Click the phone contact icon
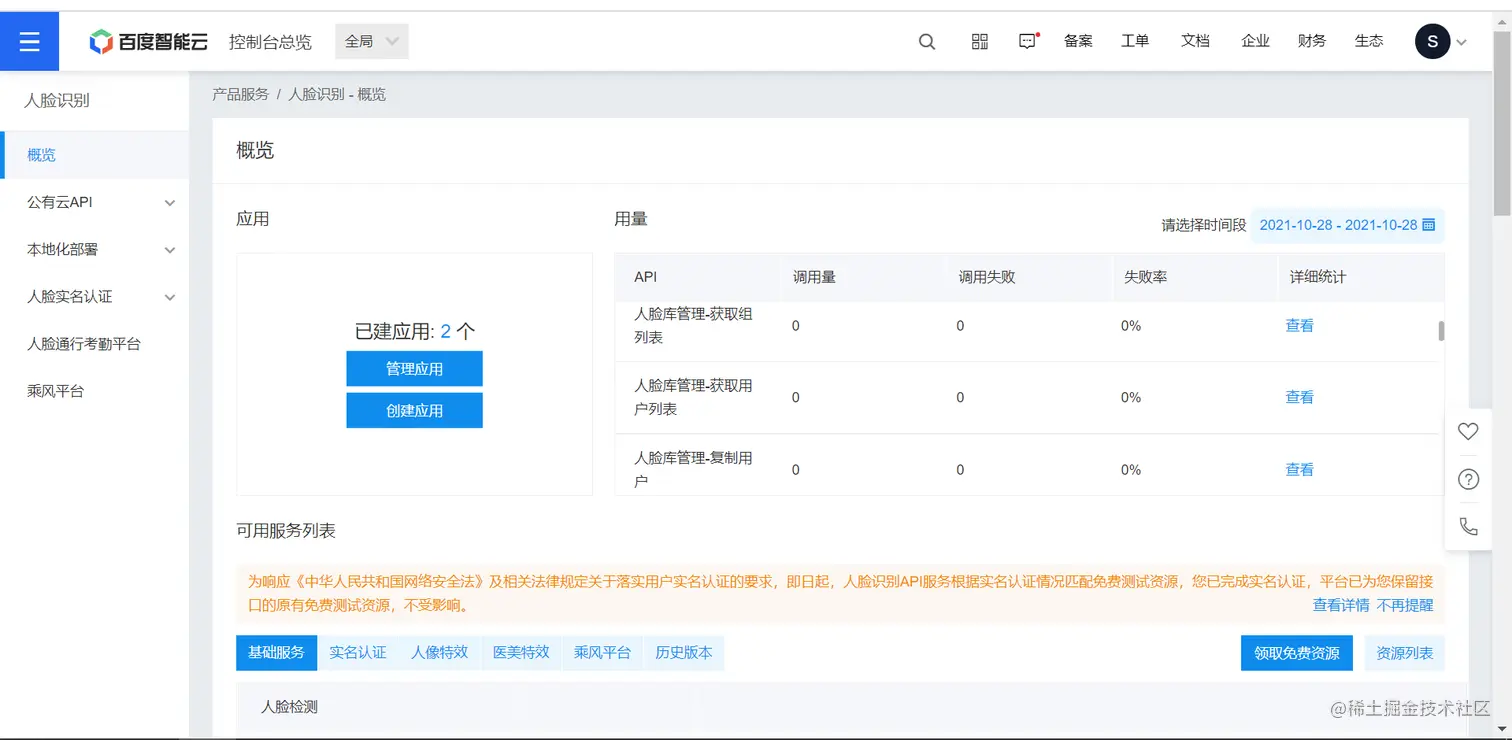This screenshot has height=740, width=1512. [1468, 526]
